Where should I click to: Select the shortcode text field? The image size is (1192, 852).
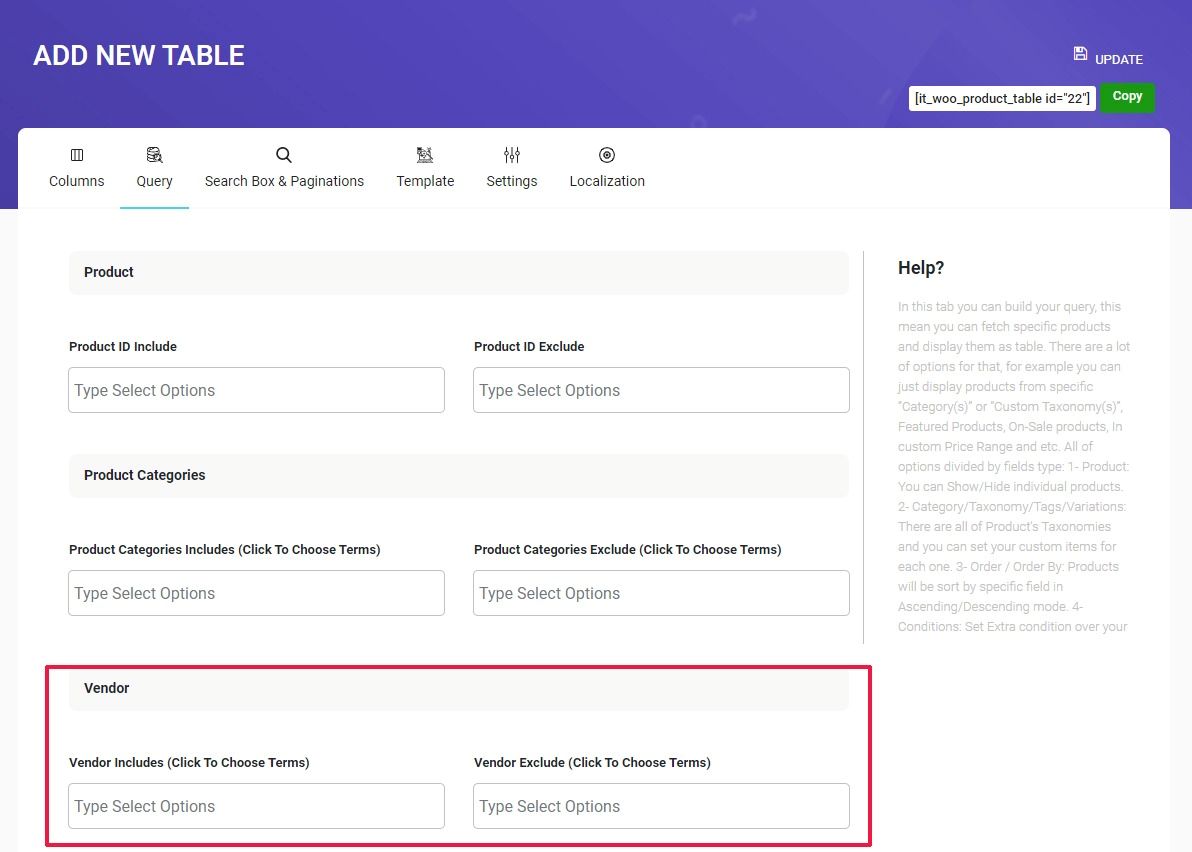coord(1001,97)
